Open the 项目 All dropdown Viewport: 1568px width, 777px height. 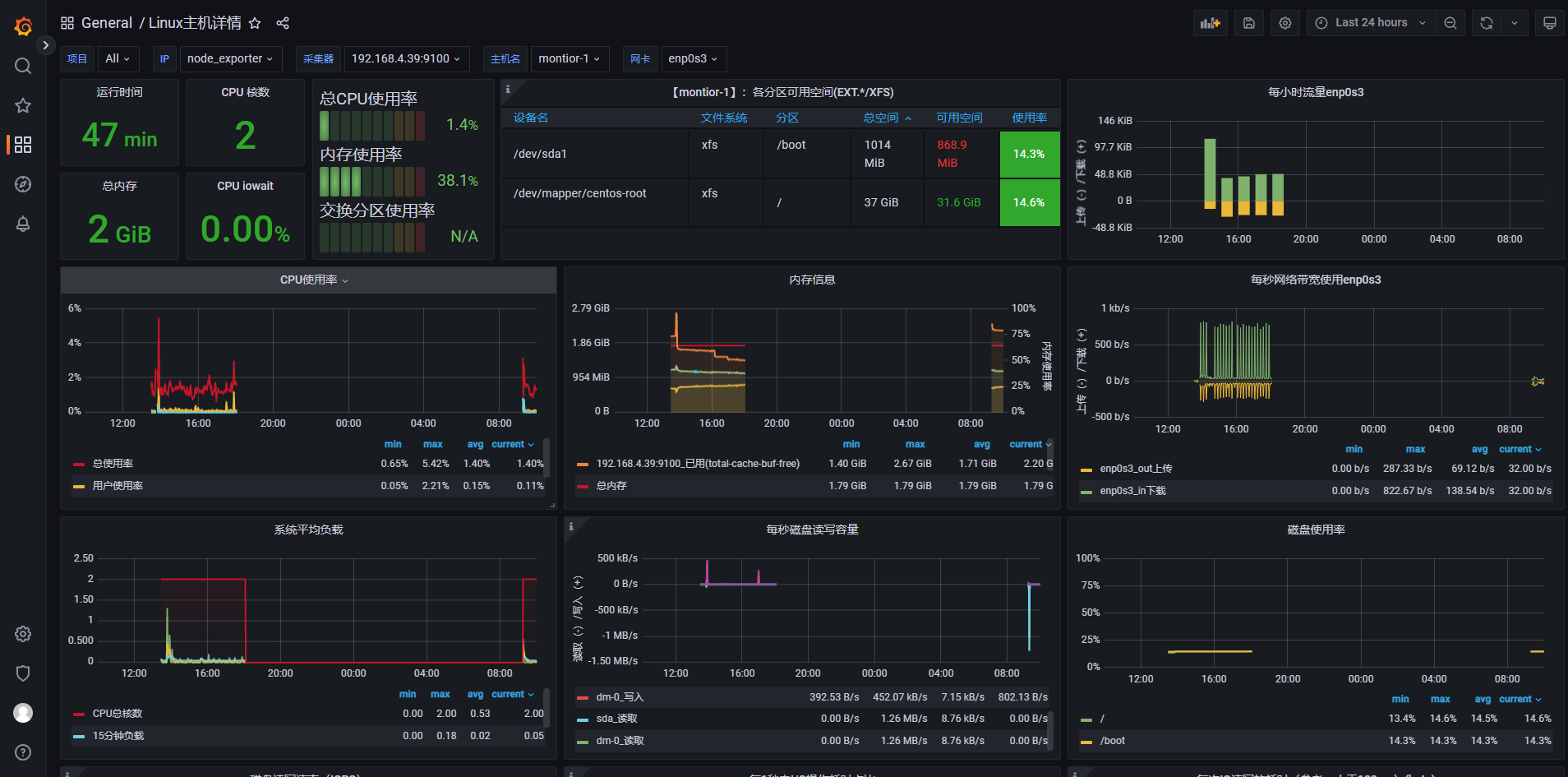pos(118,58)
